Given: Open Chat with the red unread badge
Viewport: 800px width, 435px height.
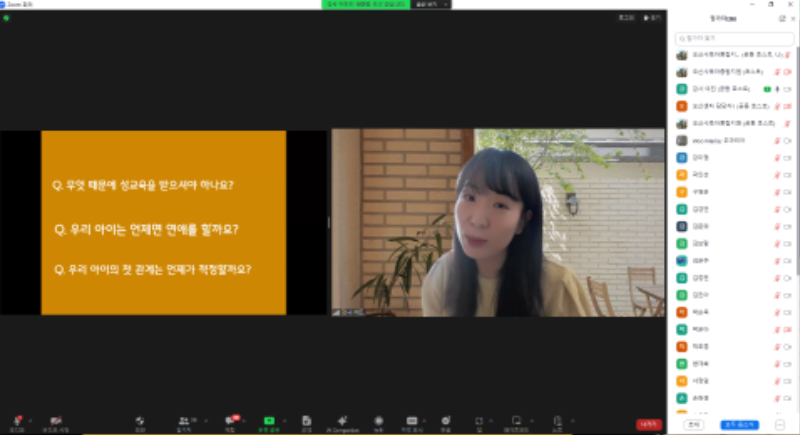Looking at the screenshot, I should tap(231, 421).
